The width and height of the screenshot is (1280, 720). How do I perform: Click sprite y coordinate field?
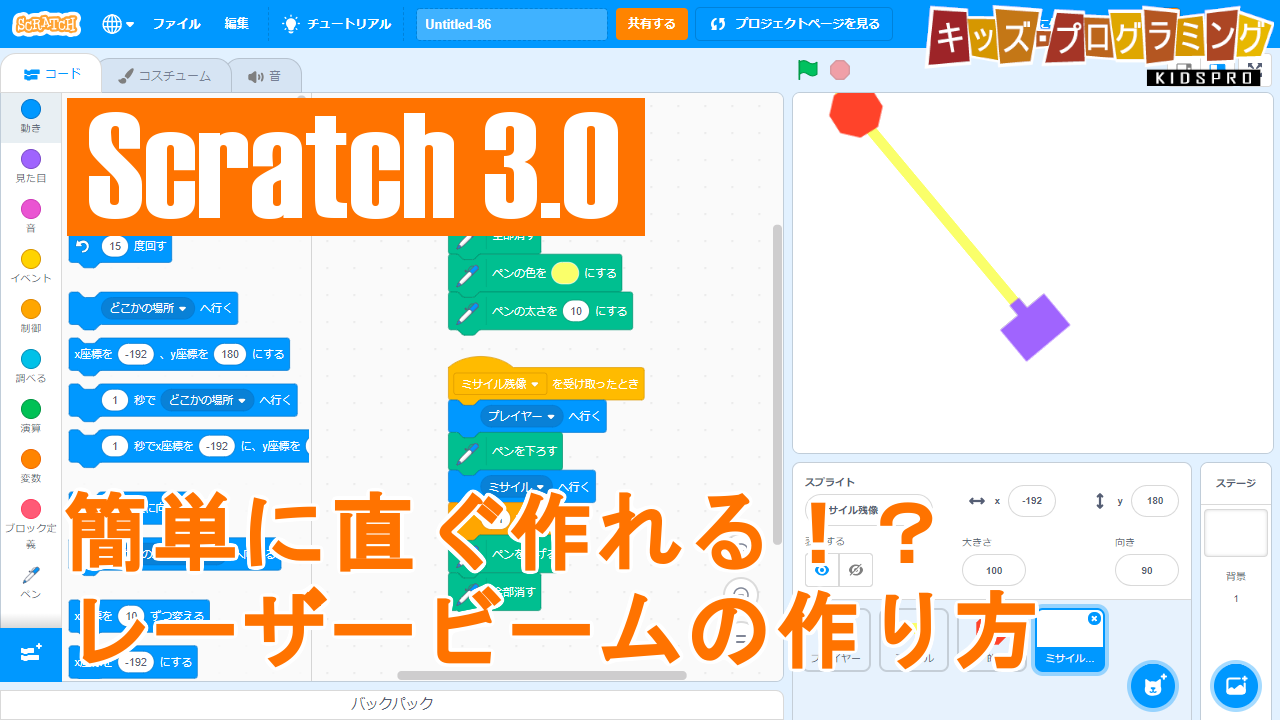click(x=1155, y=501)
